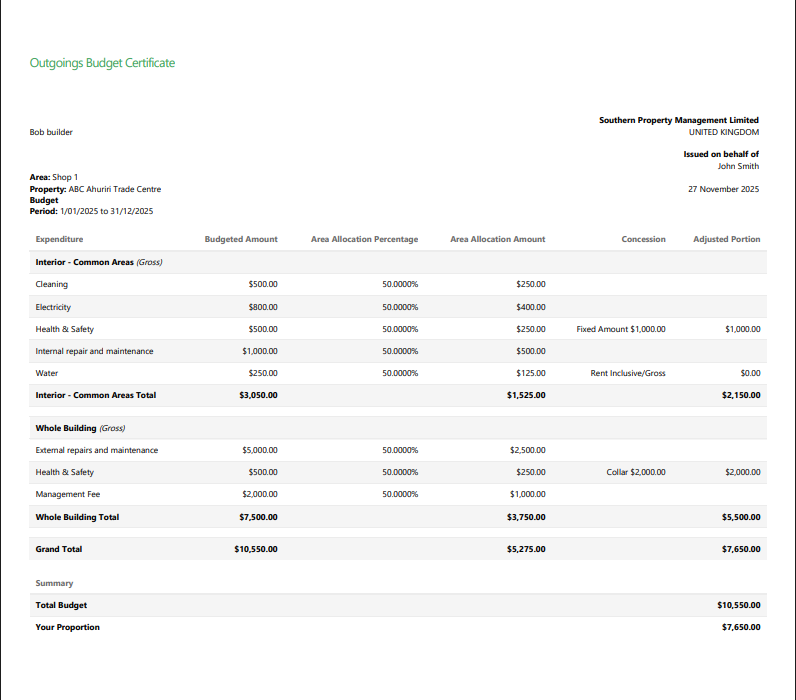Viewport: 796px width, 700px height.
Task: Click the Expenditure column header
Action: [x=59, y=239]
